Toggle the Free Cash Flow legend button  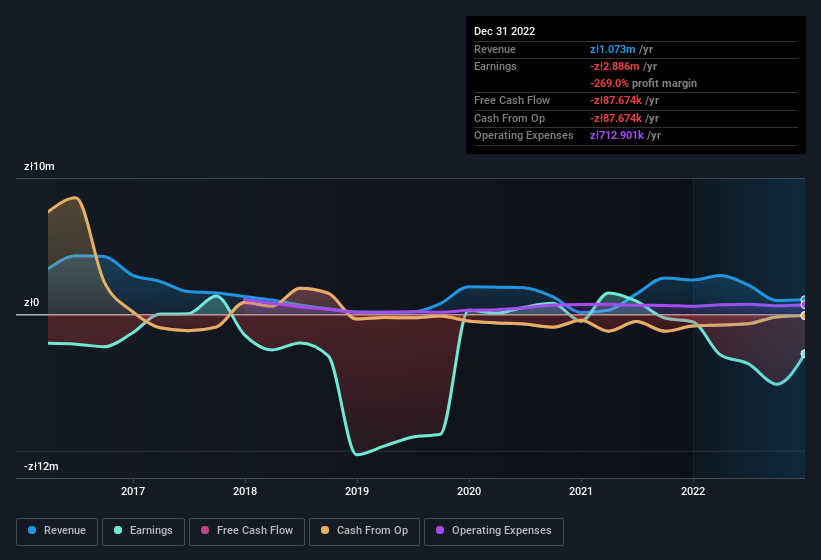tap(247, 531)
